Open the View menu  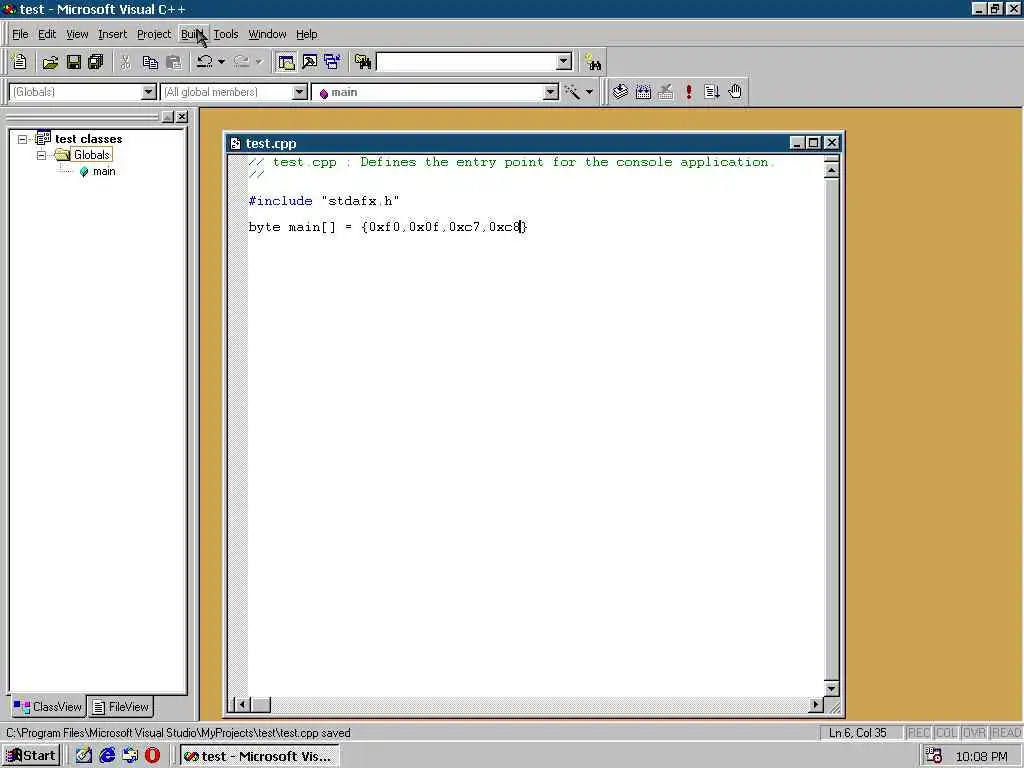click(x=77, y=35)
